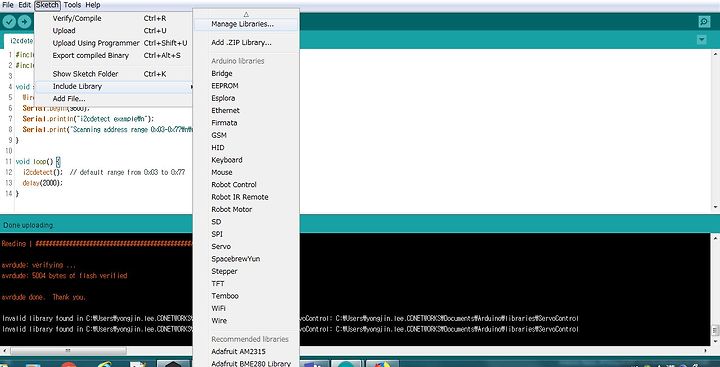The height and width of the screenshot is (367, 720).
Task: Open the tab options dropdown arrow
Action: click(701, 40)
